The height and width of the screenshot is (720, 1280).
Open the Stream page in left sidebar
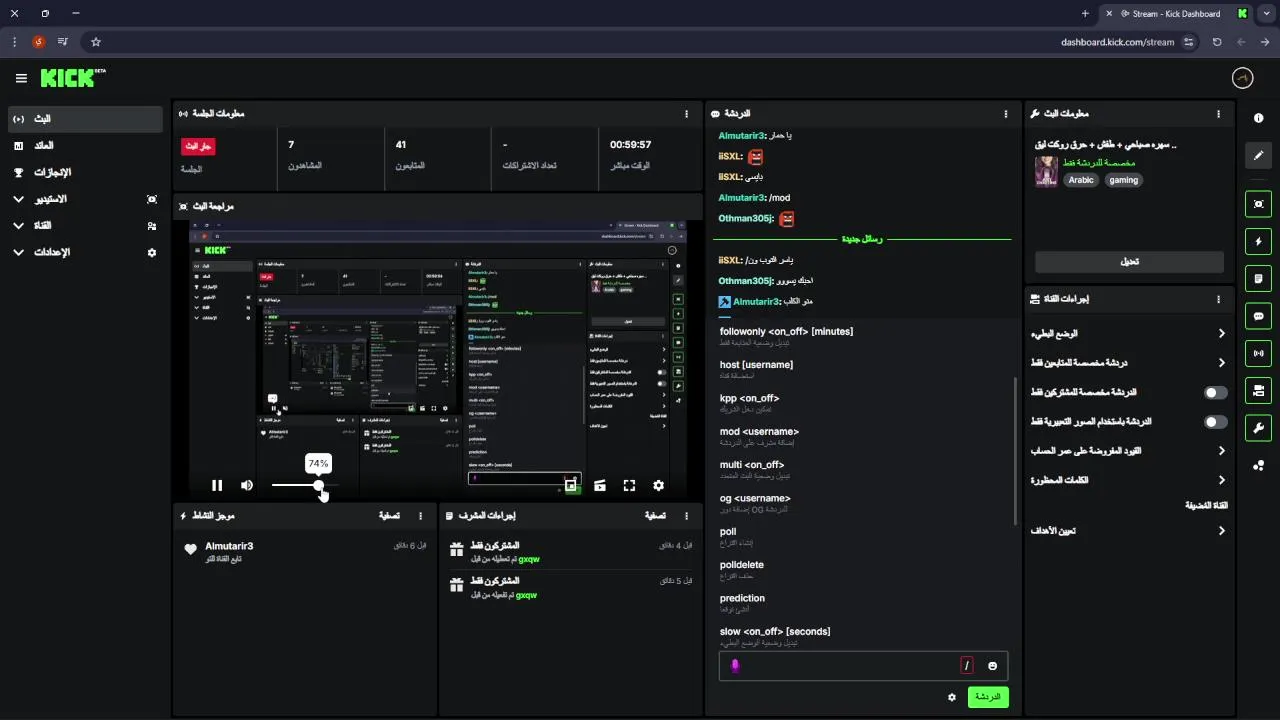(x=85, y=119)
